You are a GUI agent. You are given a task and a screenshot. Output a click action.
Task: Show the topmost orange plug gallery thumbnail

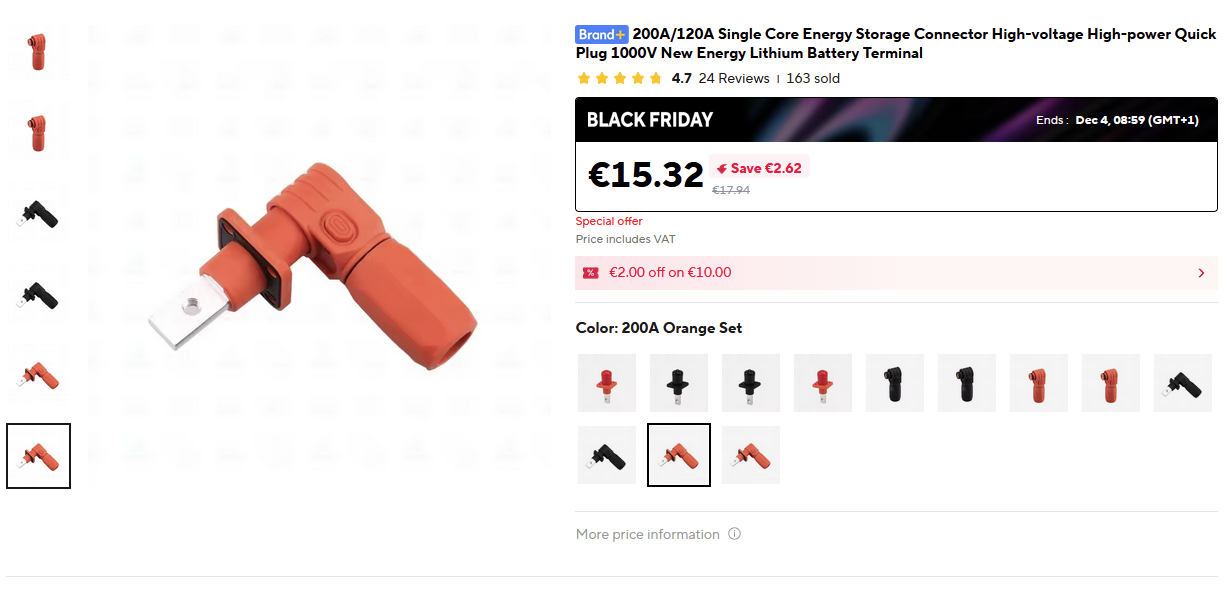pos(39,52)
